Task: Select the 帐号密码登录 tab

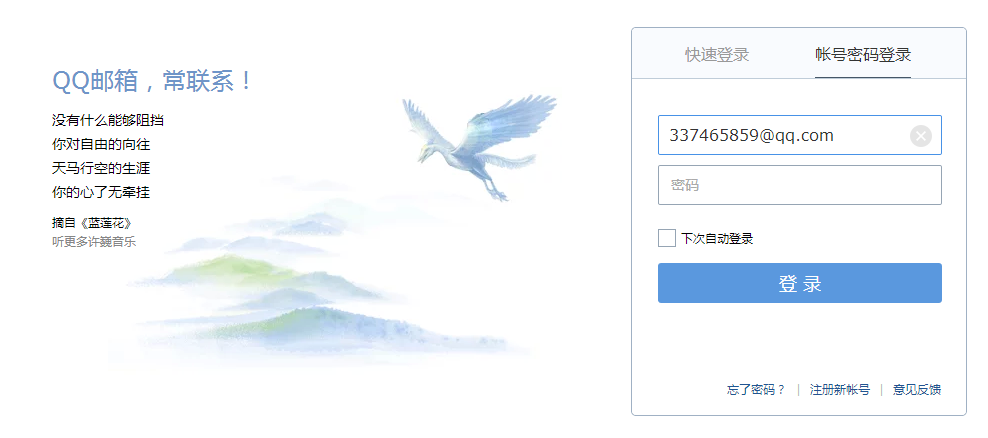Action: pos(863,55)
